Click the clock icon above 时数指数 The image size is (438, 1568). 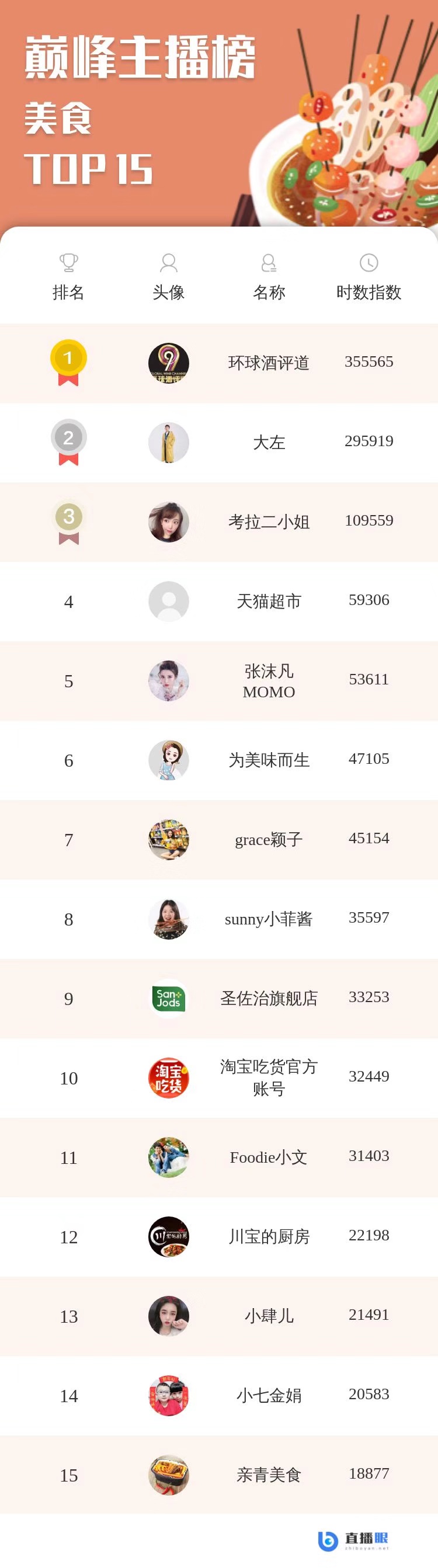point(369,263)
